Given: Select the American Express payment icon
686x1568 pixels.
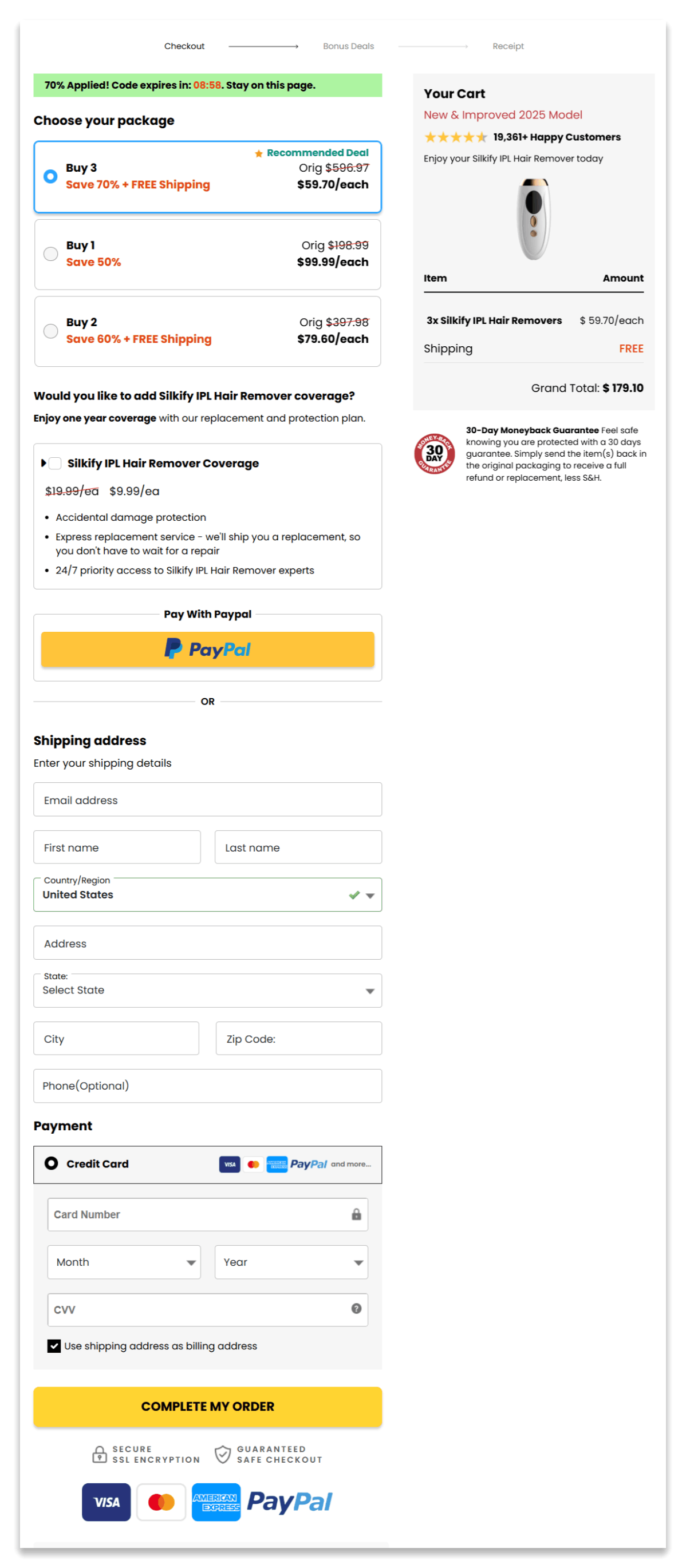Looking at the screenshot, I should [216, 1502].
